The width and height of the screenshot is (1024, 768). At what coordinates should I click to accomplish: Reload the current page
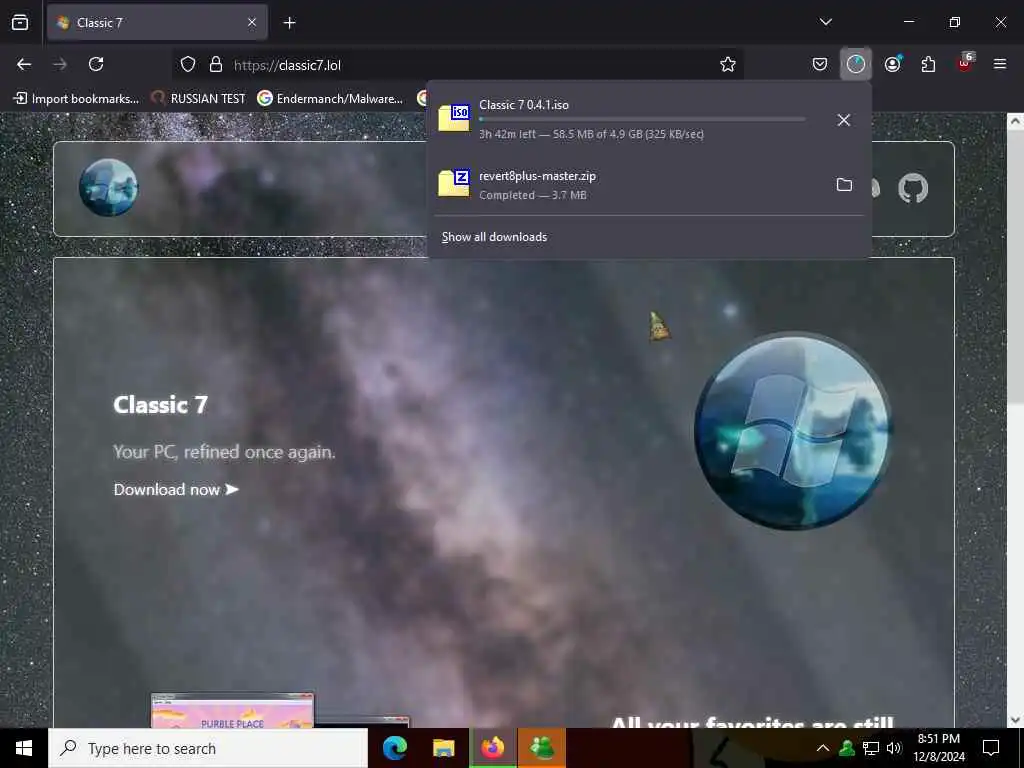(96, 64)
